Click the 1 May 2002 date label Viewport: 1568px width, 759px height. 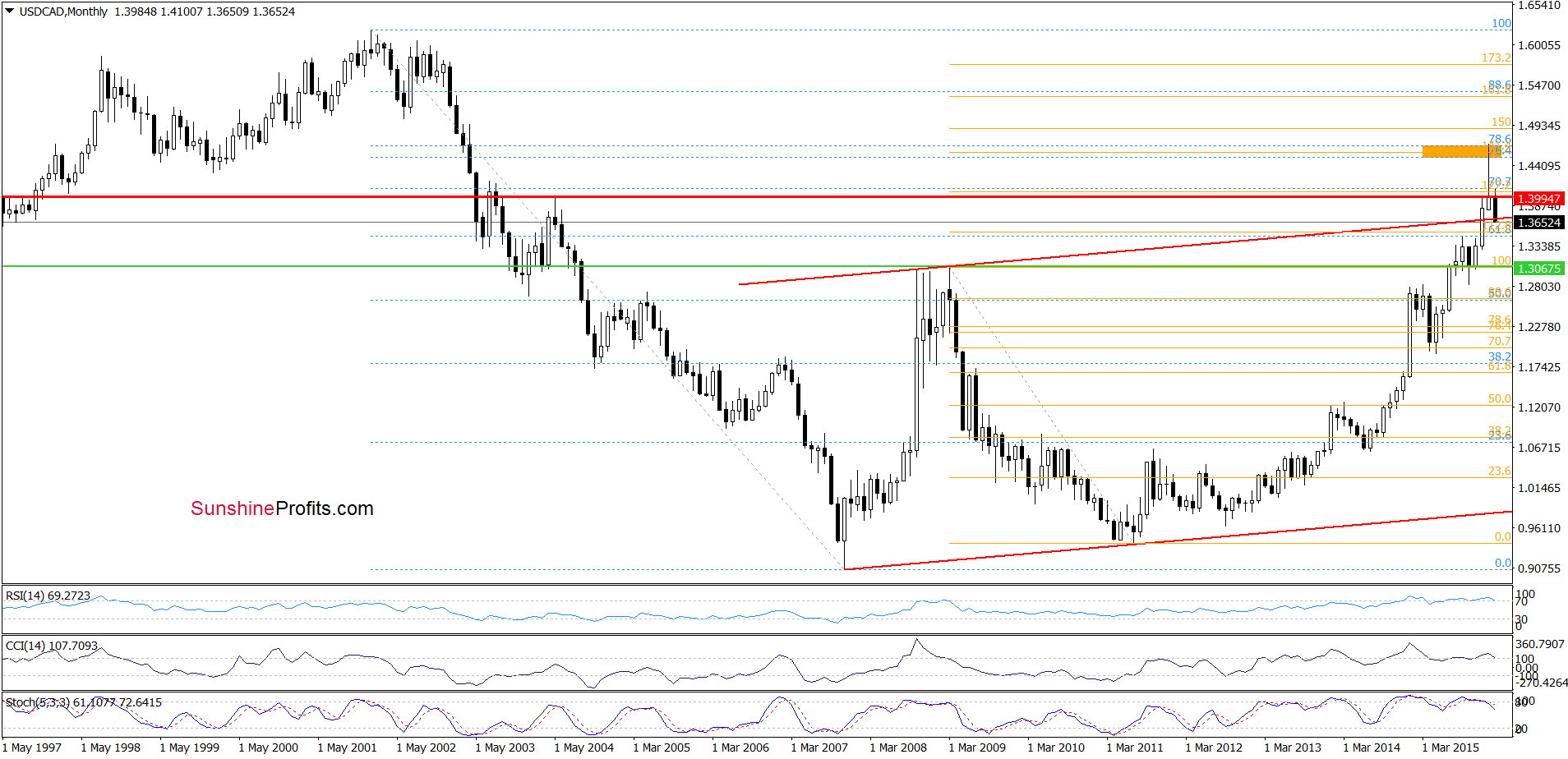427,747
